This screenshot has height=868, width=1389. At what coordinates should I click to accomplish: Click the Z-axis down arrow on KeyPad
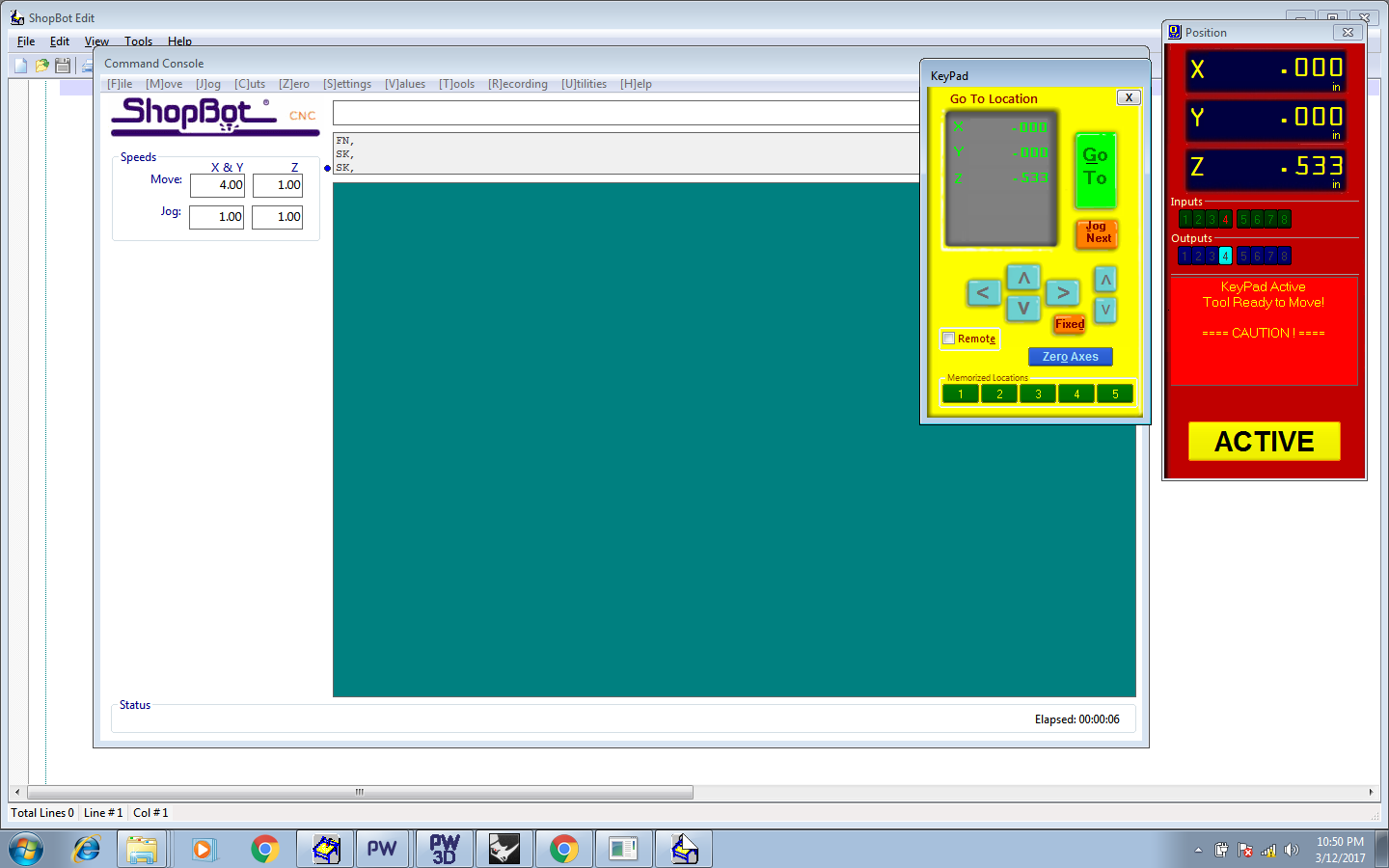1105,310
